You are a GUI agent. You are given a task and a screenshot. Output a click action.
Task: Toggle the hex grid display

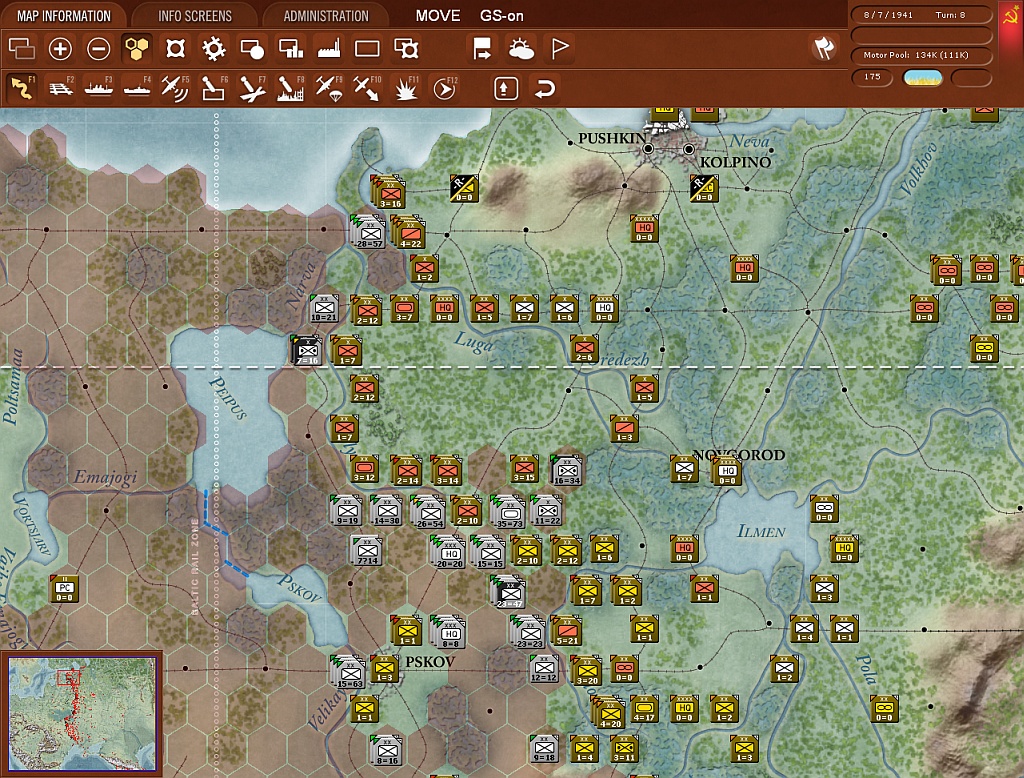pyautogui.click(x=137, y=49)
